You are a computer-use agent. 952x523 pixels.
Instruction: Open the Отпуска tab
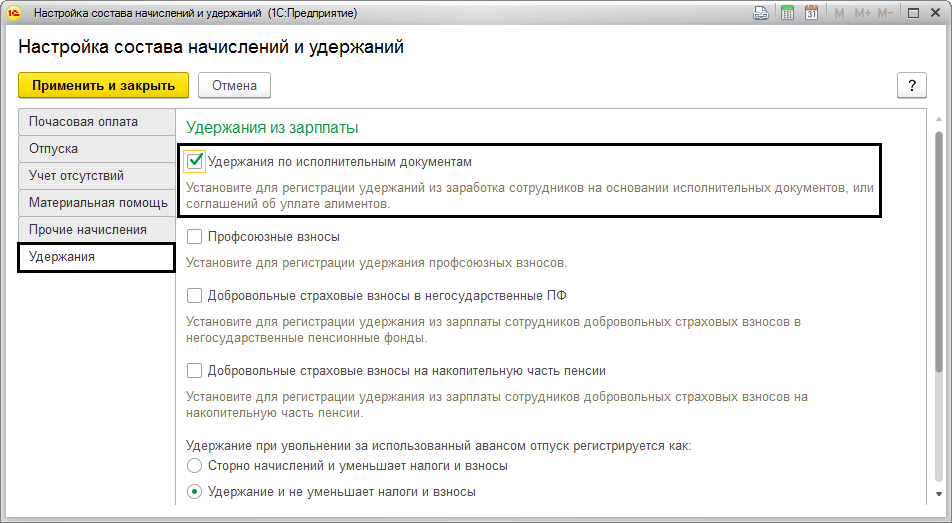(96, 149)
